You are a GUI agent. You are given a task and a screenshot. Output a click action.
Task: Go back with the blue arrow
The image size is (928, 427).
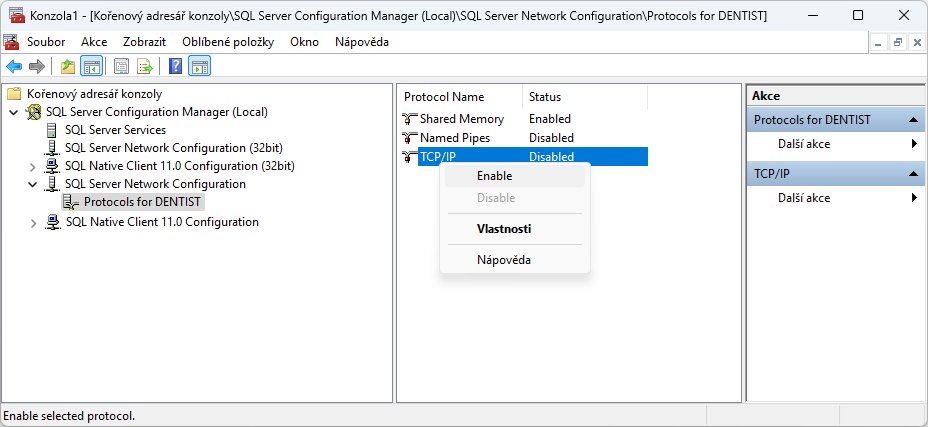click(14, 66)
